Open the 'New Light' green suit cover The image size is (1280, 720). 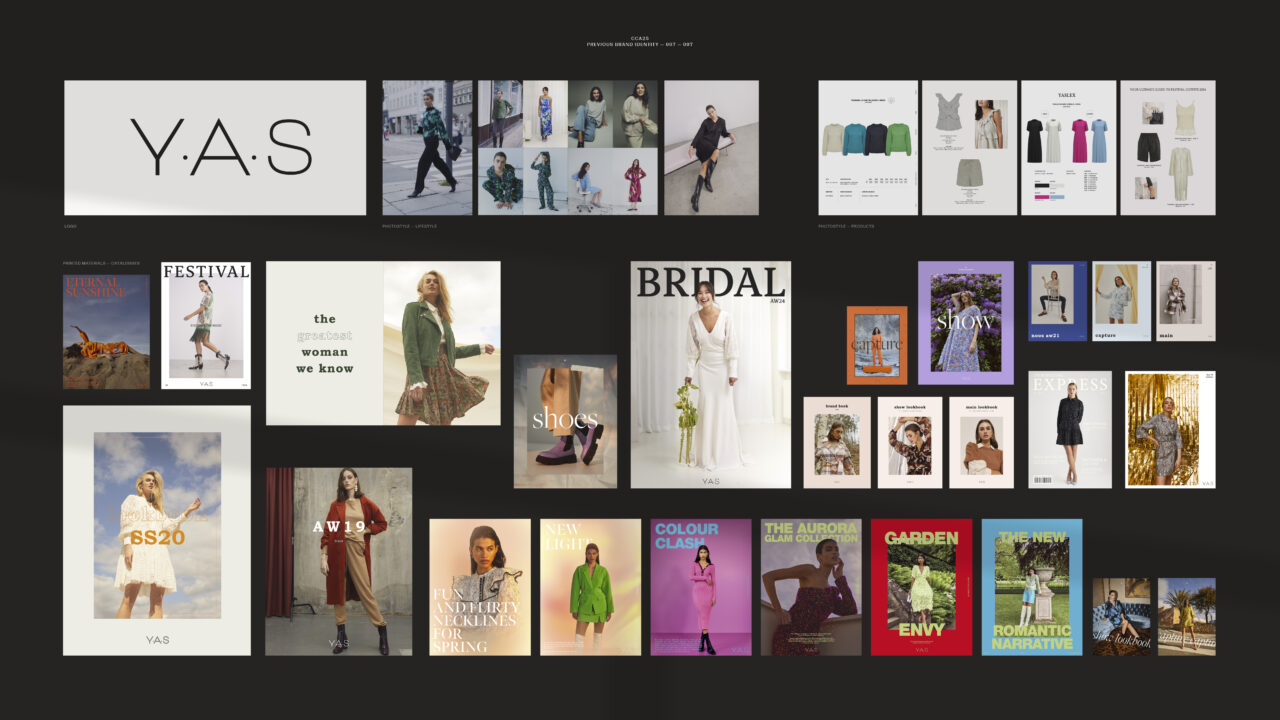pos(591,587)
